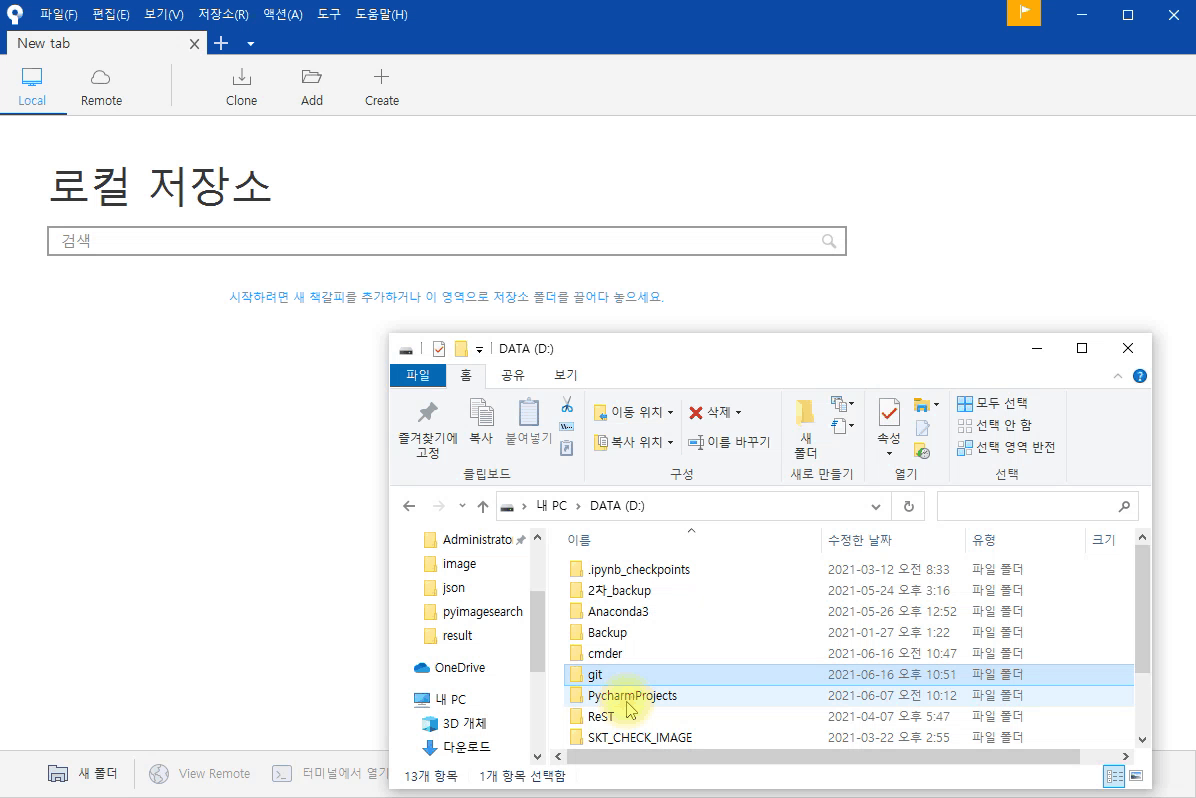
Task: Focus Explorer search box
Action: (x=1037, y=507)
